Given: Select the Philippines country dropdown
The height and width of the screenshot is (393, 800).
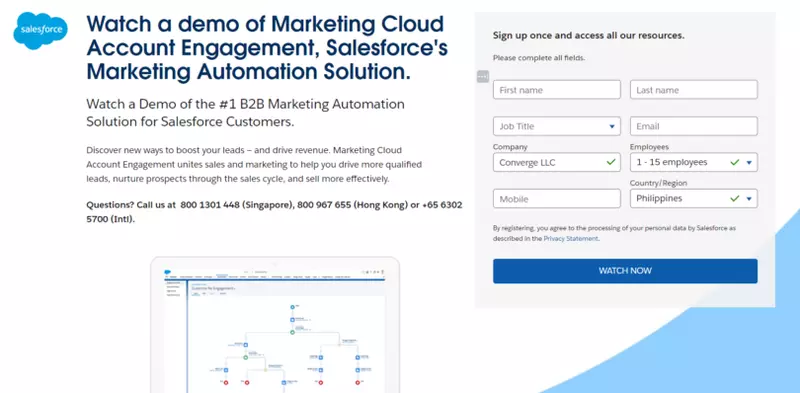Looking at the screenshot, I should point(694,199).
